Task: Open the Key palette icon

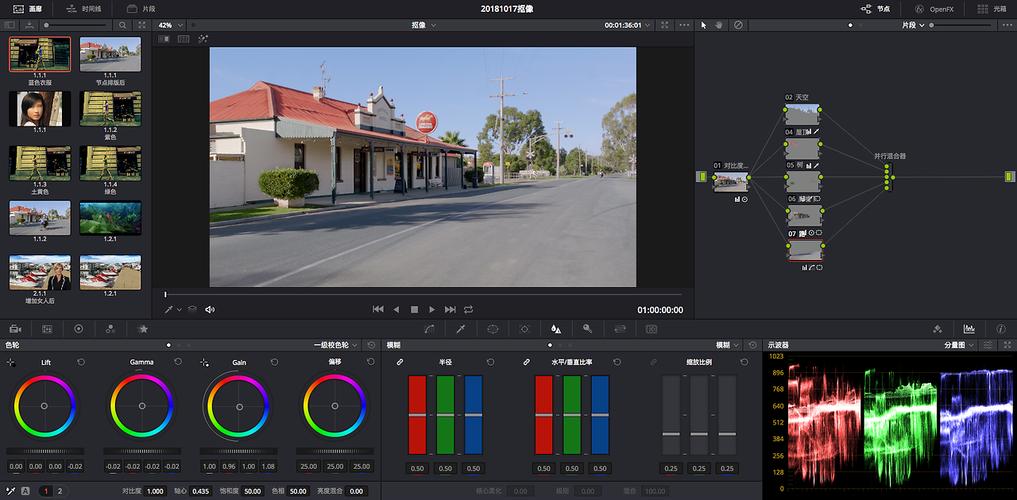Action: (588, 328)
